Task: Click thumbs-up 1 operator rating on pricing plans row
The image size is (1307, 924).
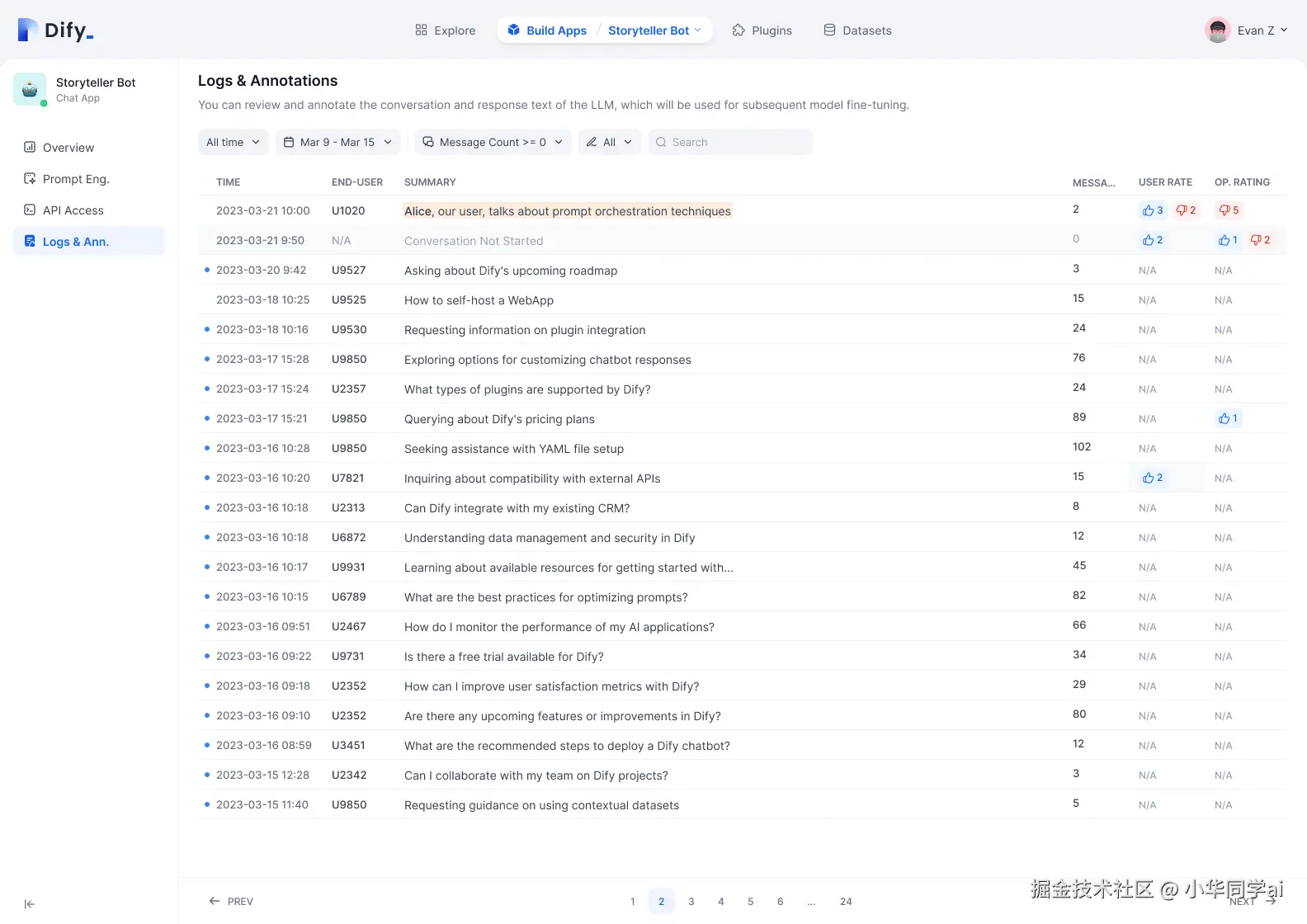Action: point(1228,418)
